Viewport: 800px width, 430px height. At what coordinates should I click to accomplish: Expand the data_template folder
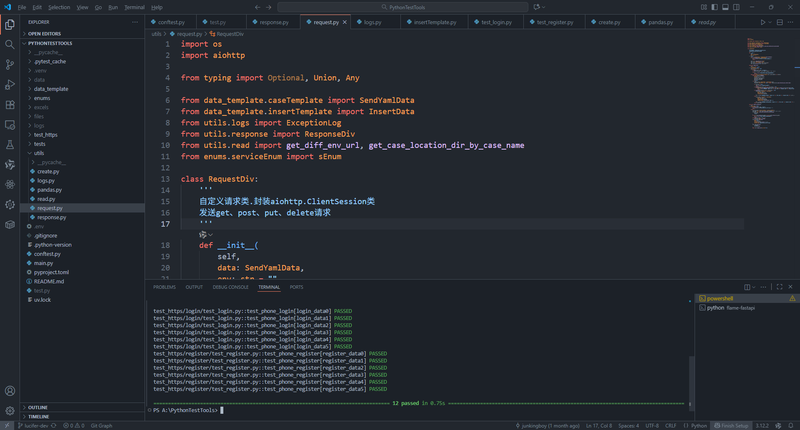coord(50,88)
